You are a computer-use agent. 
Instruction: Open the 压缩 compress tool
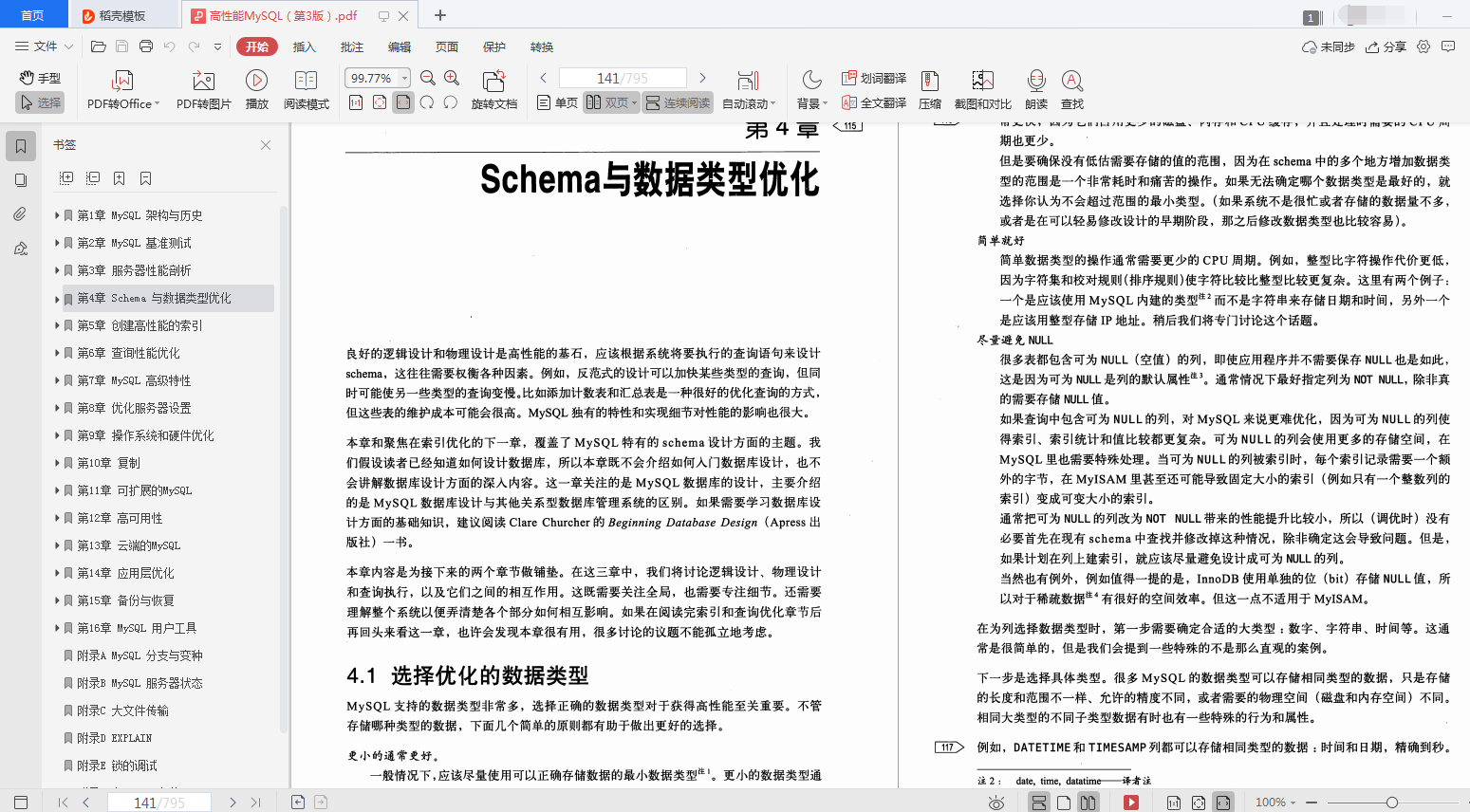[x=930, y=90]
